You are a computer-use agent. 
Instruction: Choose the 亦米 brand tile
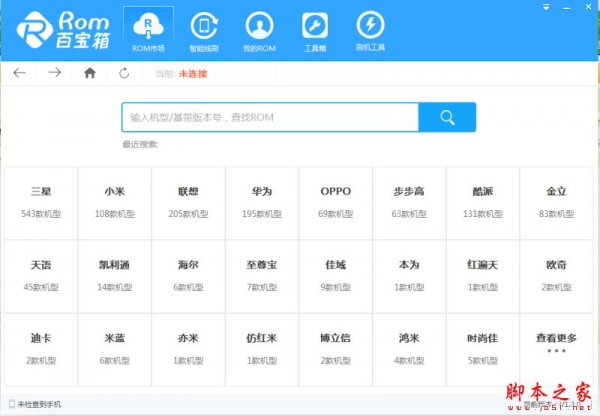click(x=188, y=350)
